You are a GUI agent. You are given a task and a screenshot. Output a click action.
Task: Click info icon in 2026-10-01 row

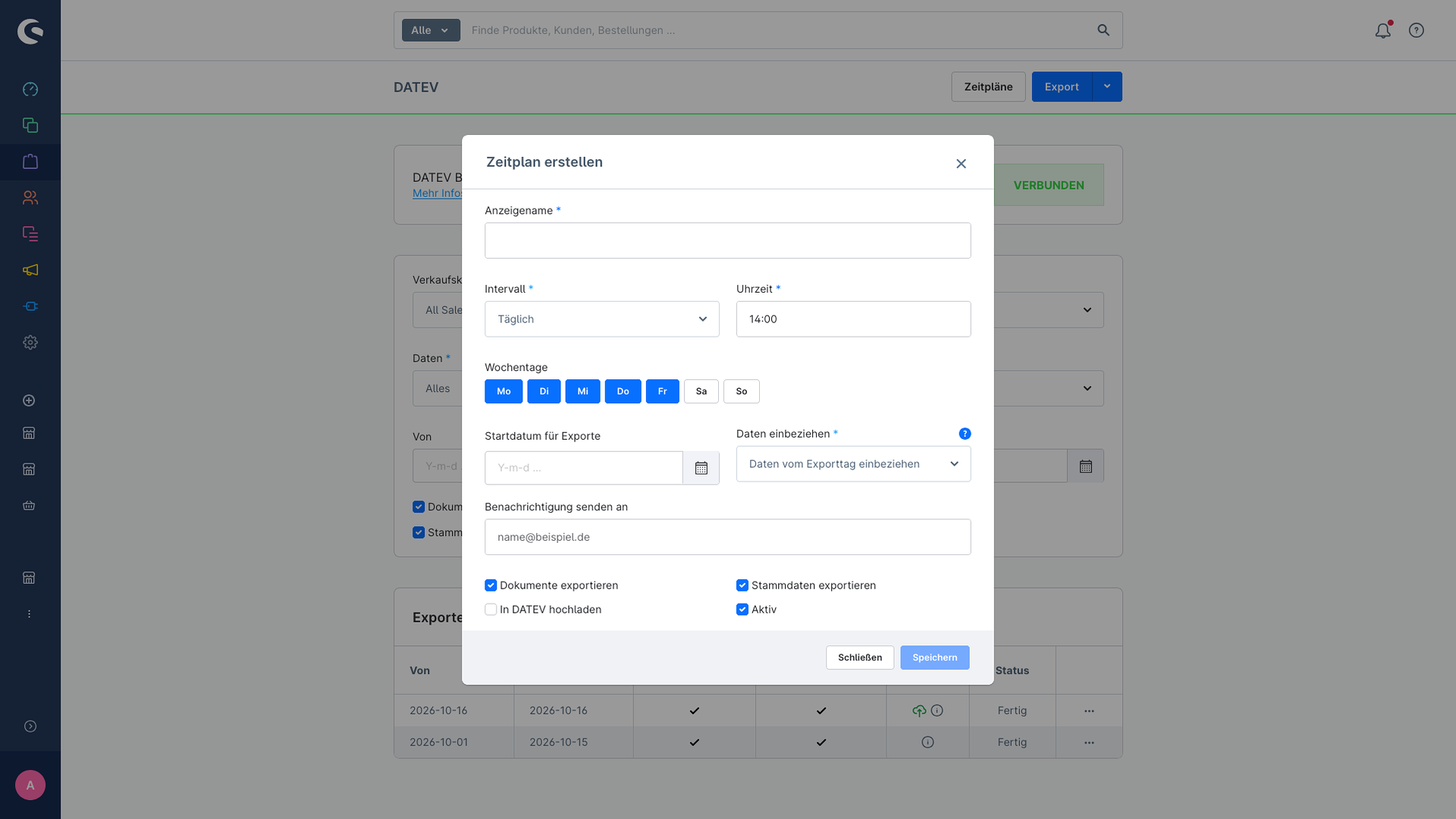pos(927,742)
